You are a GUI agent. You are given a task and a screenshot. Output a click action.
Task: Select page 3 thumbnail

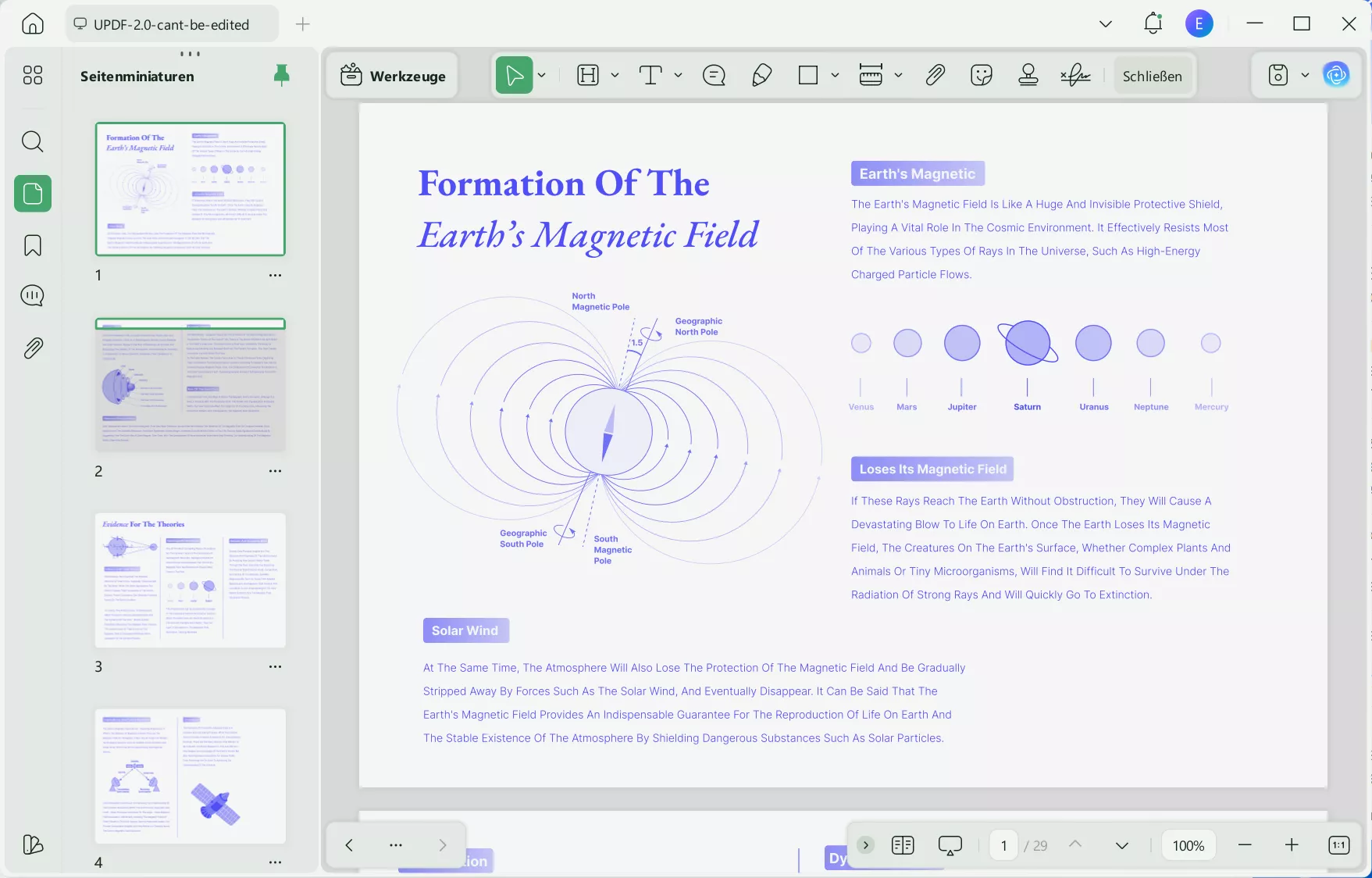[191, 580]
